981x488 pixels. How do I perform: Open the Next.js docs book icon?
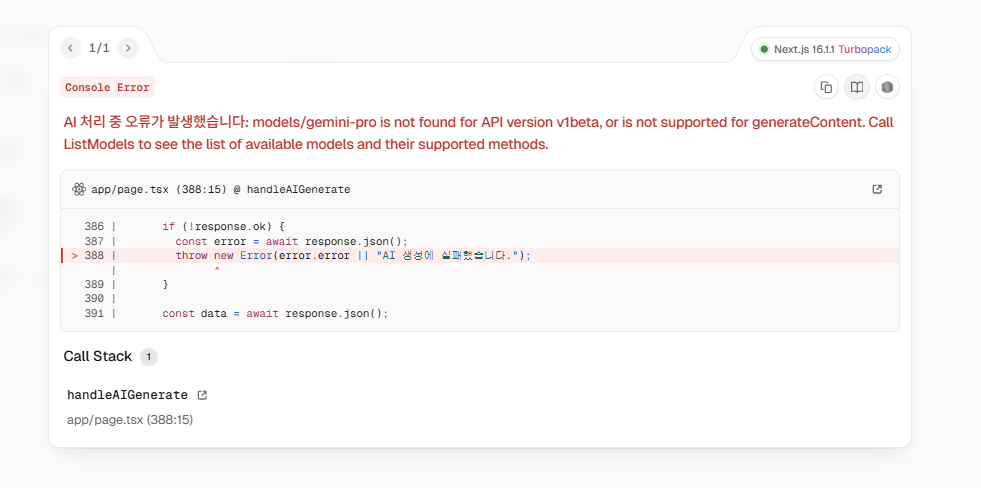(x=857, y=88)
